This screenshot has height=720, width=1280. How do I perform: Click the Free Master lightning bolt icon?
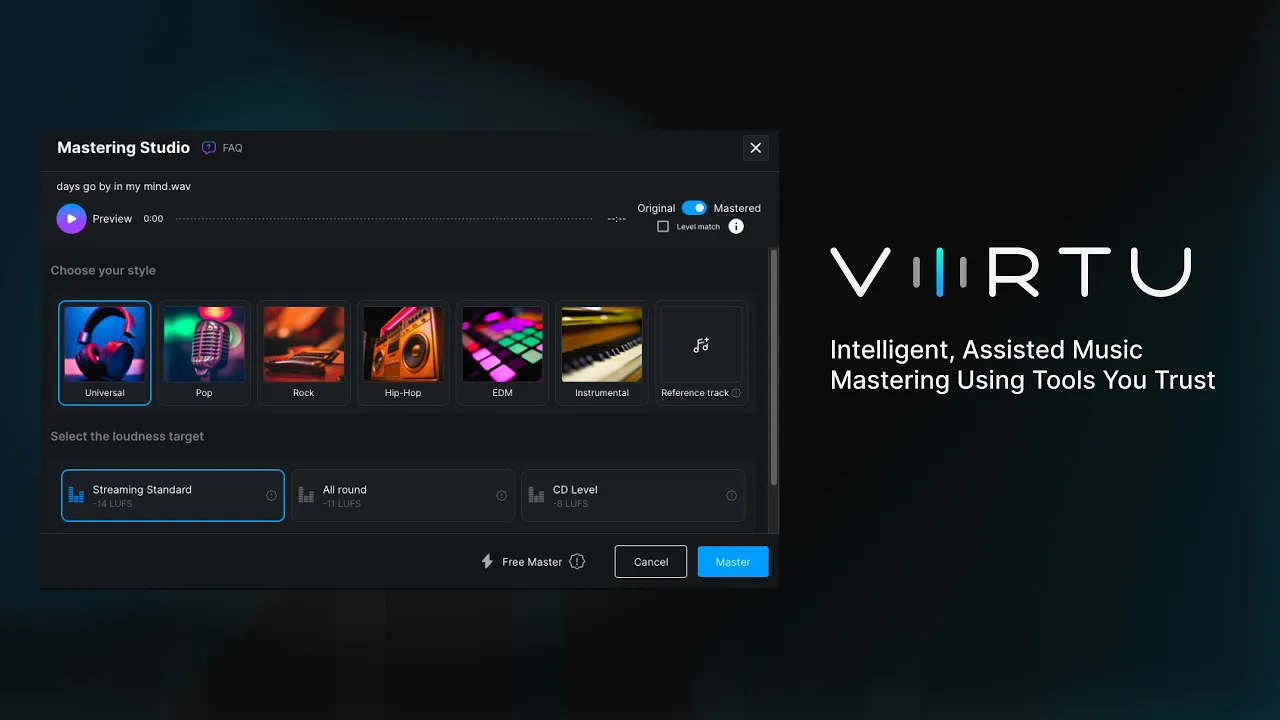[x=487, y=562]
